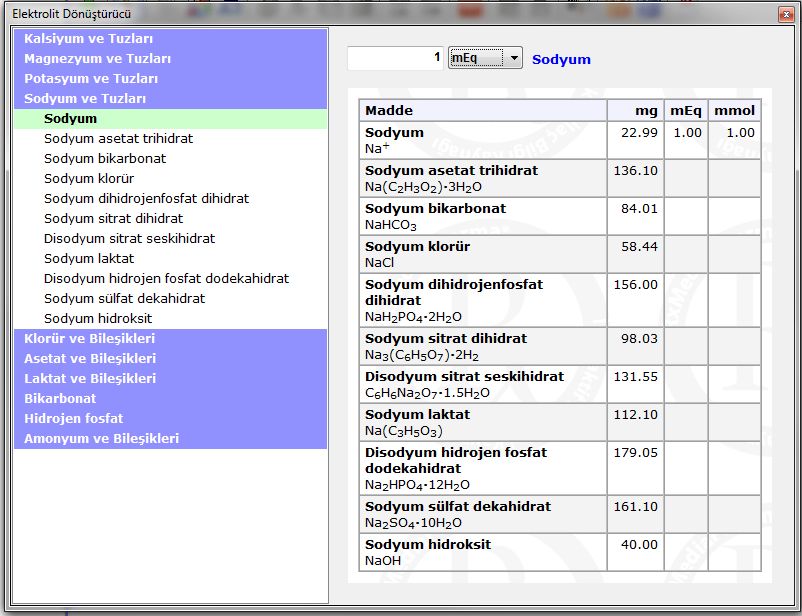Select Sodyum klorür in list

89,178
